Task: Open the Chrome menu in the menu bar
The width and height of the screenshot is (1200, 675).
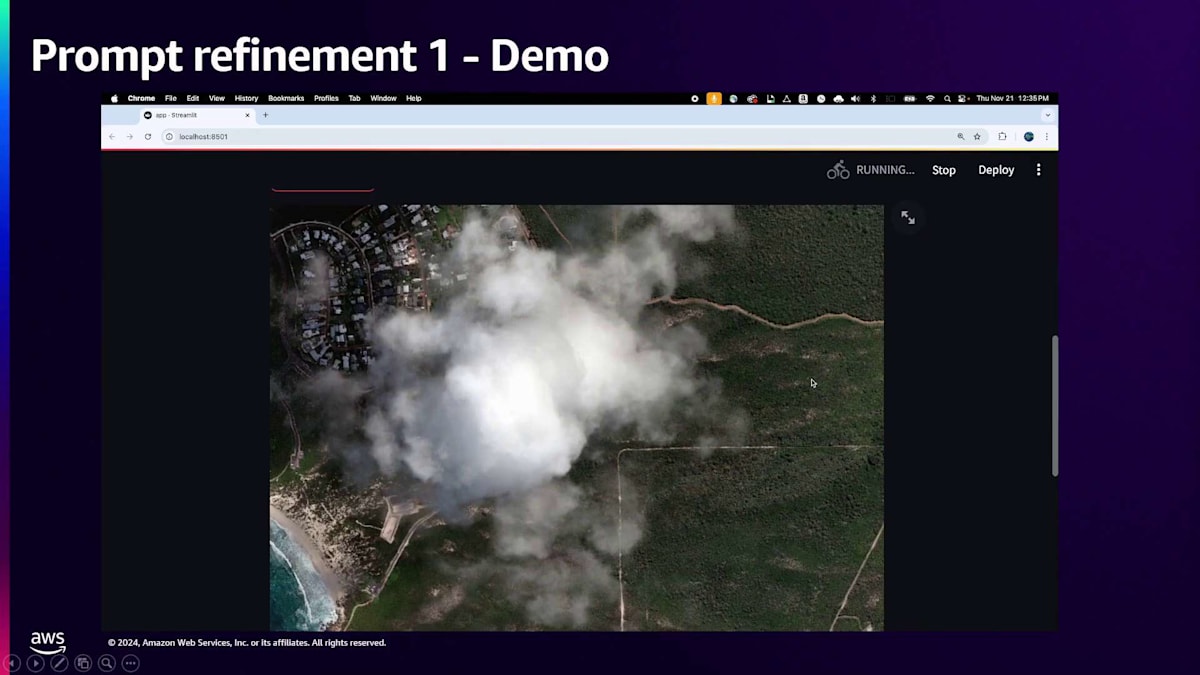Action: (x=141, y=98)
